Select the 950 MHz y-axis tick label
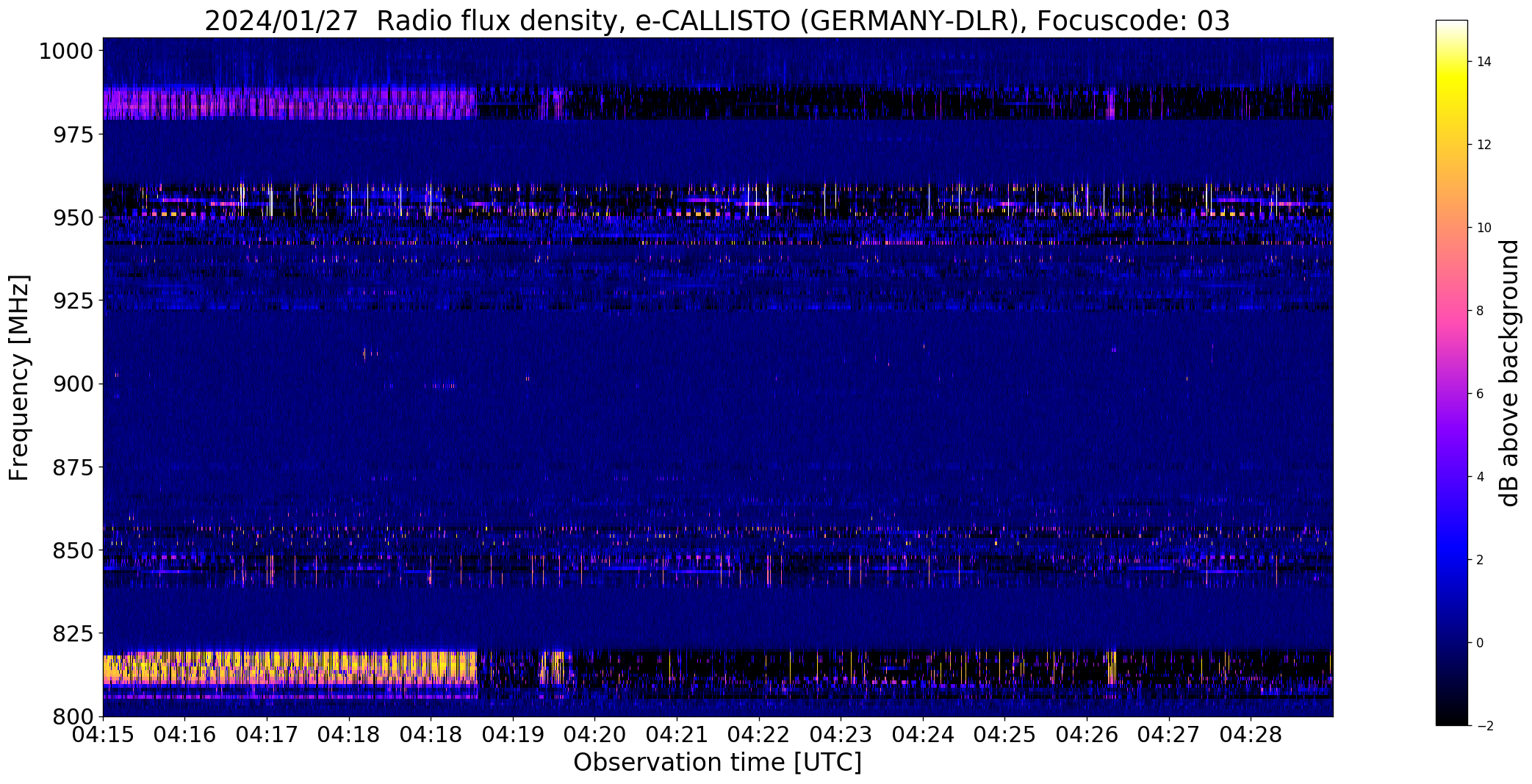 (x=73, y=217)
